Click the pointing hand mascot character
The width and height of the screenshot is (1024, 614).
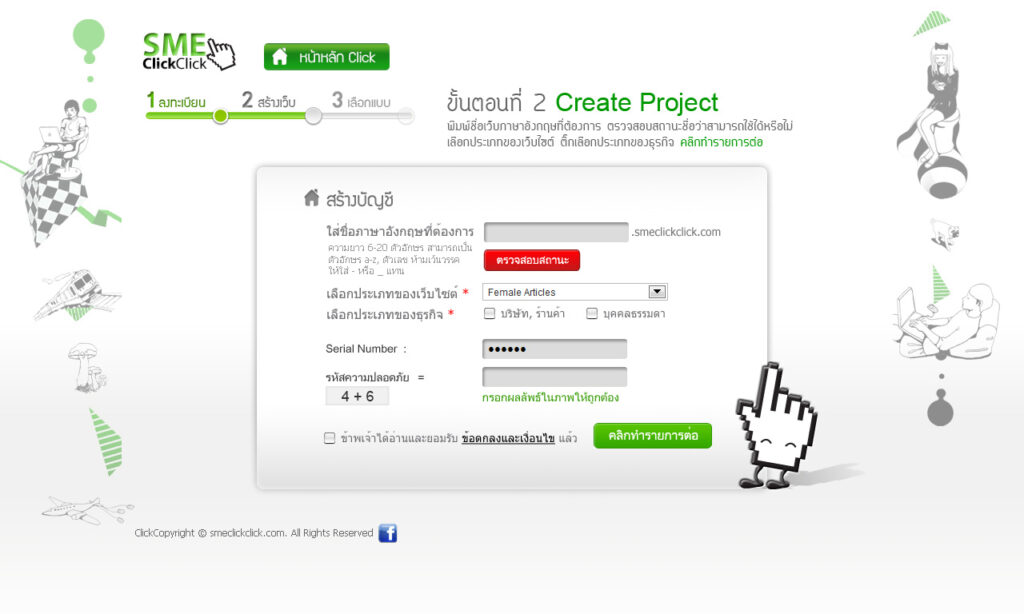click(x=776, y=427)
